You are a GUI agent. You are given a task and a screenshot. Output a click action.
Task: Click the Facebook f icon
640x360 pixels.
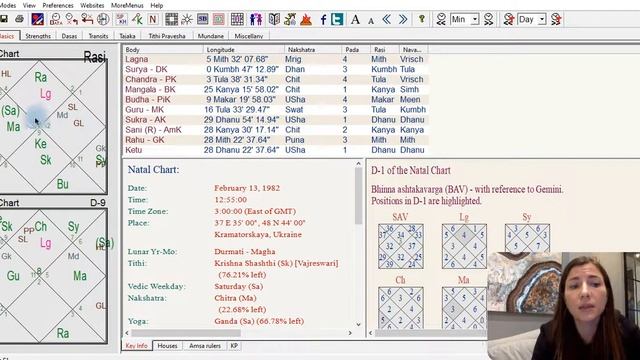pyautogui.click(x=323, y=19)
